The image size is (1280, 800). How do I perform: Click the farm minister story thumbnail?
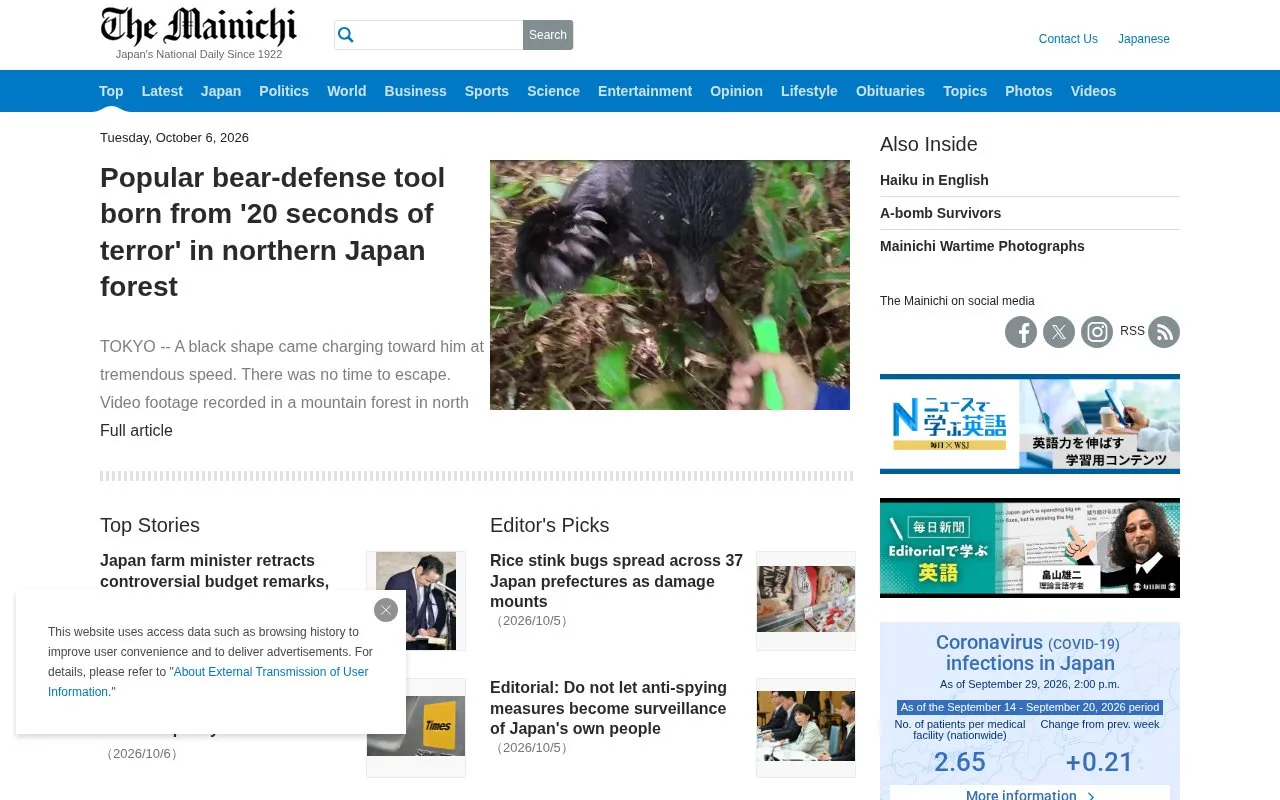(x=416, y=601)
